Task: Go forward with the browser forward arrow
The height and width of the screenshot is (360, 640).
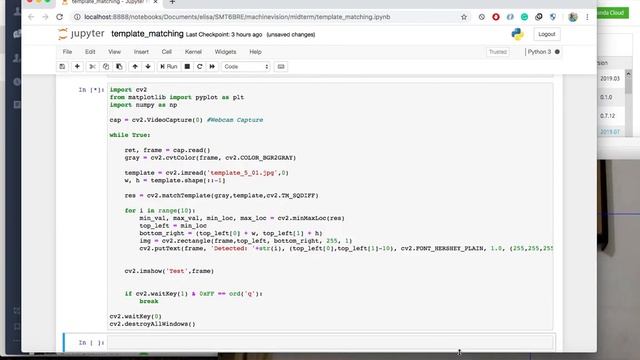Action: (45, 17)
